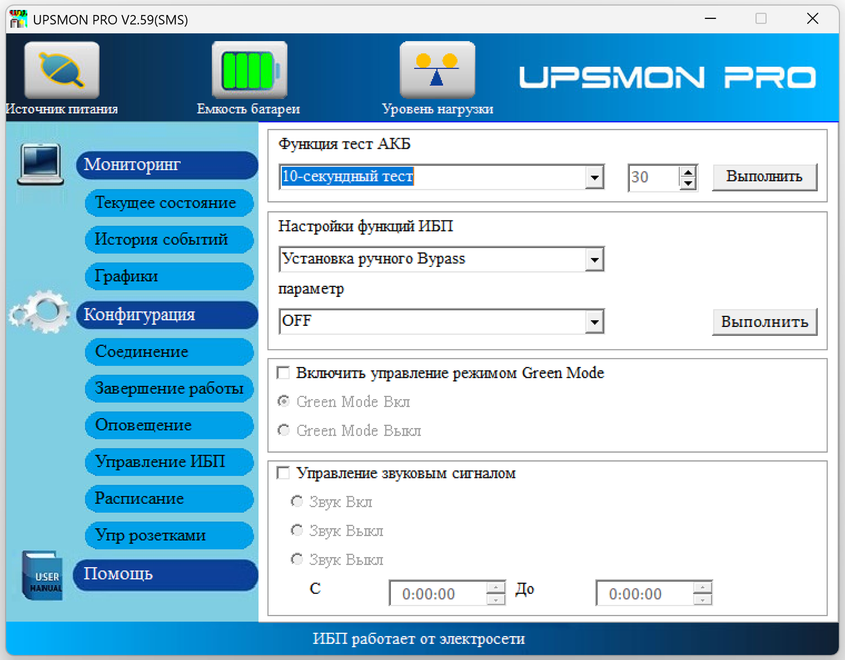The height and width of the screenshot is (660, 845).
Task: Click the load level scale icon
Action: tap(437, 70)
